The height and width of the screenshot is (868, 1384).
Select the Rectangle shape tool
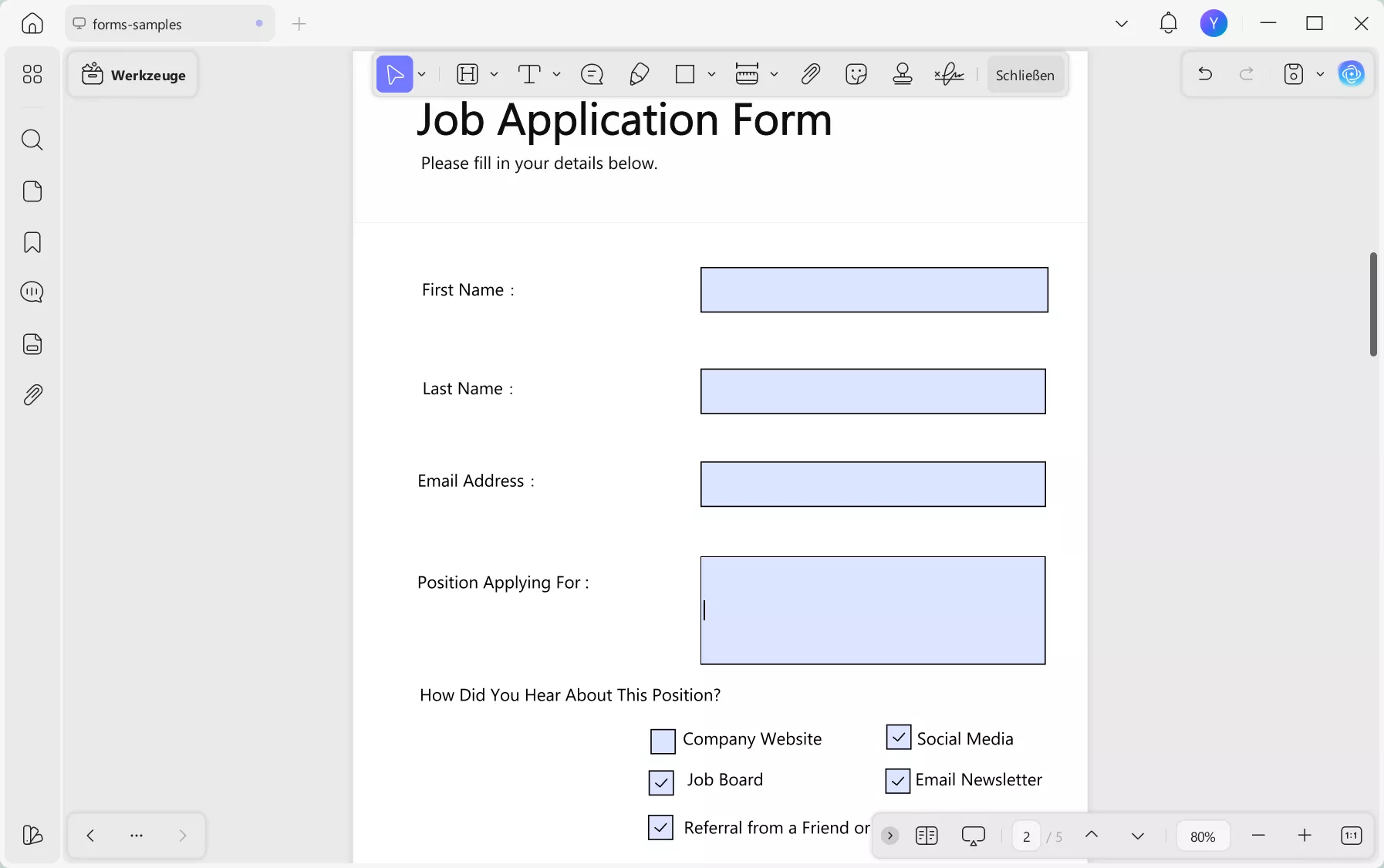point(687,74)
